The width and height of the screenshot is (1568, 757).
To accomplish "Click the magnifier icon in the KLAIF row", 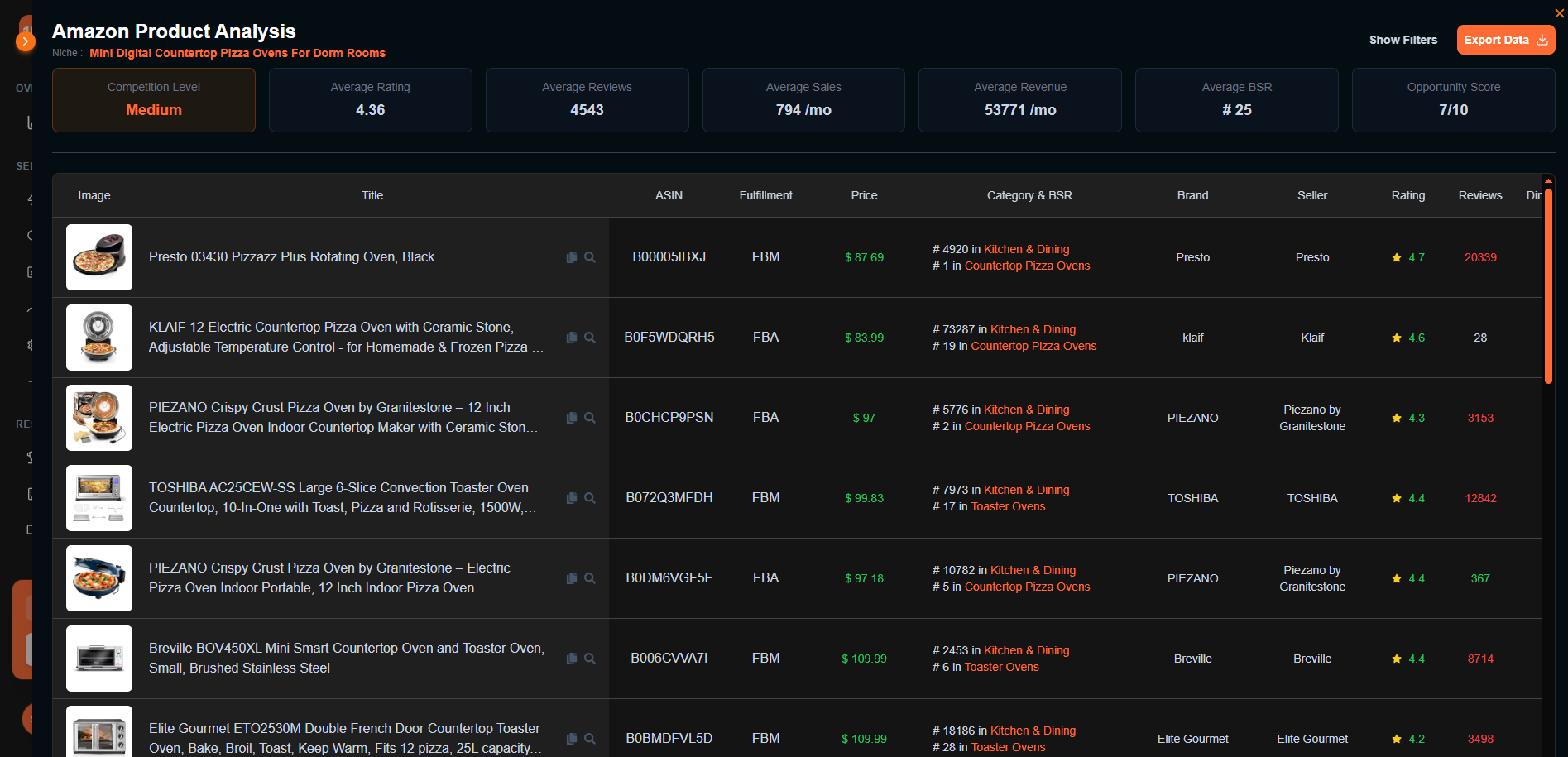I will (x=590, y=338).
